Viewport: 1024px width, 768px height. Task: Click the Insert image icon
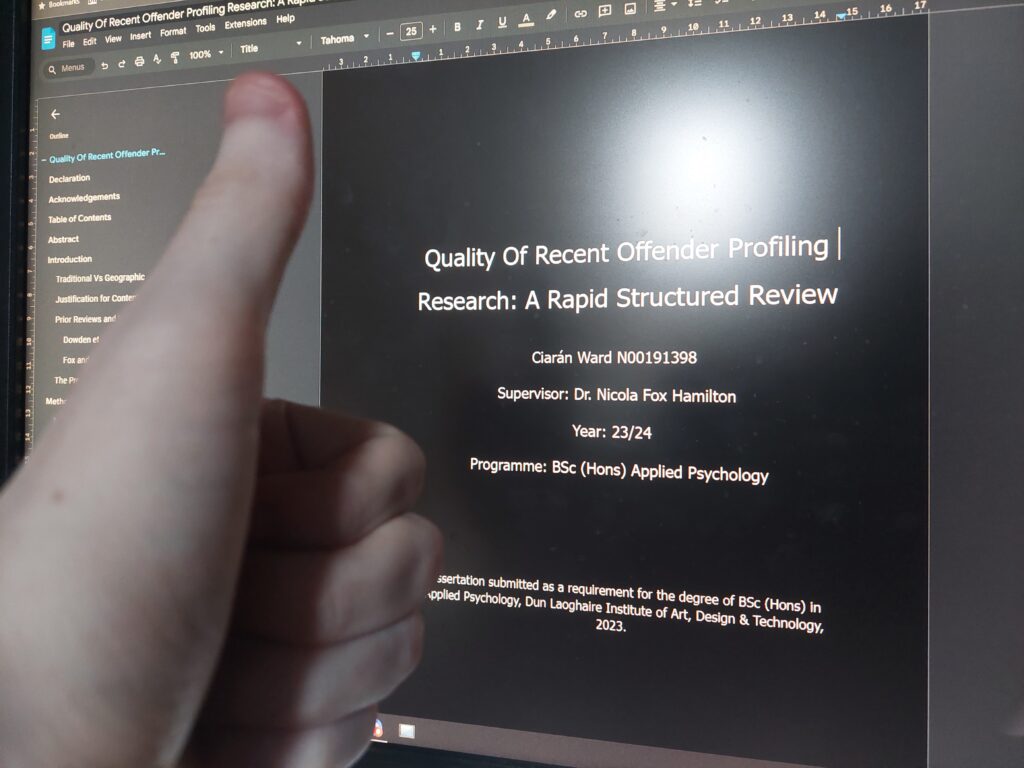tap(630, 9)
